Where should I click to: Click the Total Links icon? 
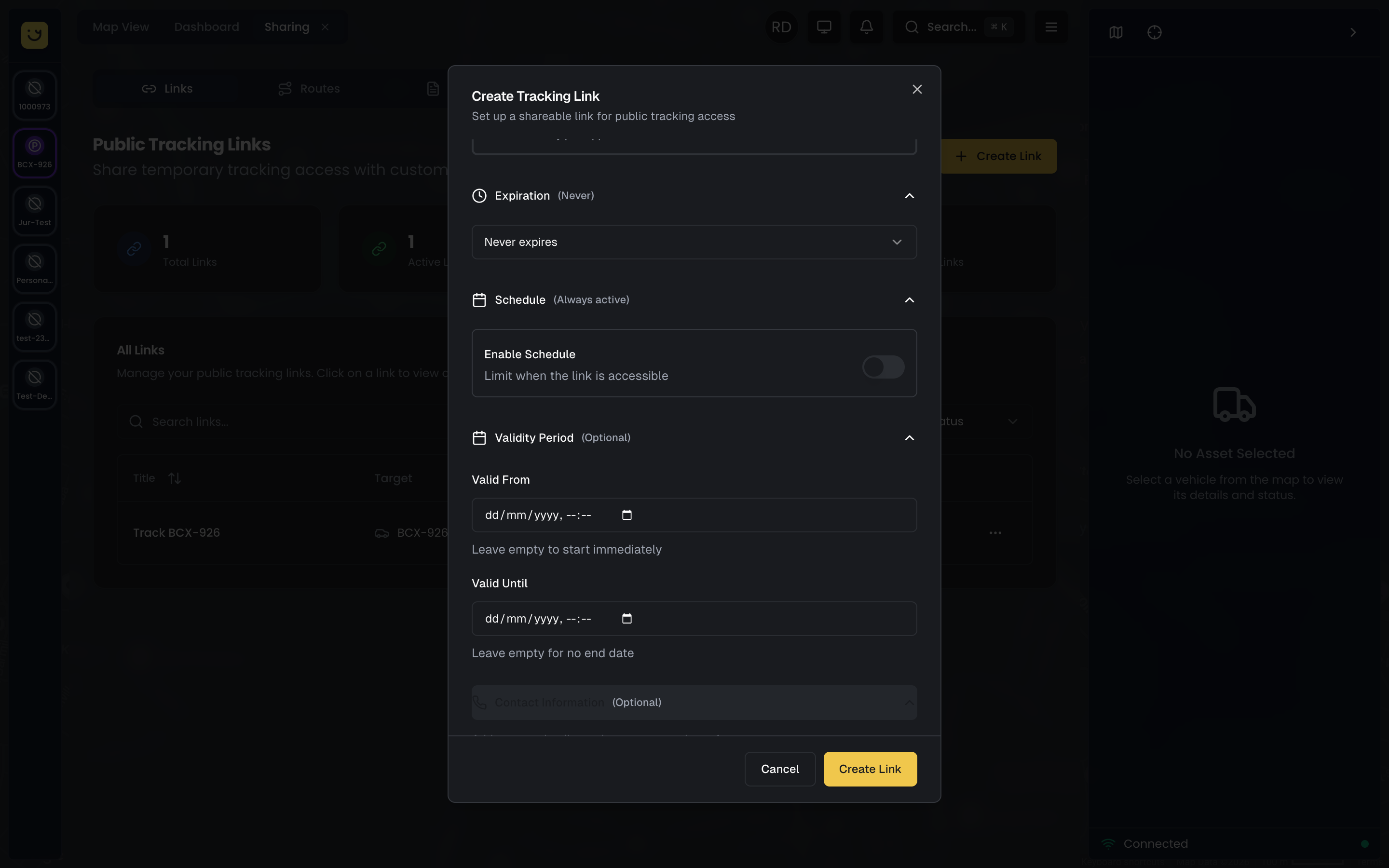pyautogui.click(x=134, y=248)
